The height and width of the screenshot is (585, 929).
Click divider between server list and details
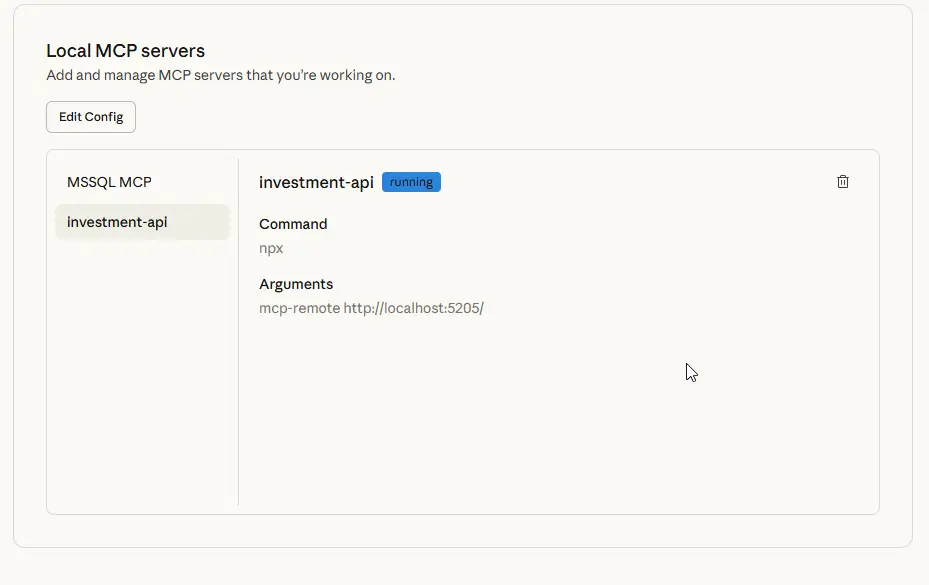pyautogui.click(x=238, y=330)
